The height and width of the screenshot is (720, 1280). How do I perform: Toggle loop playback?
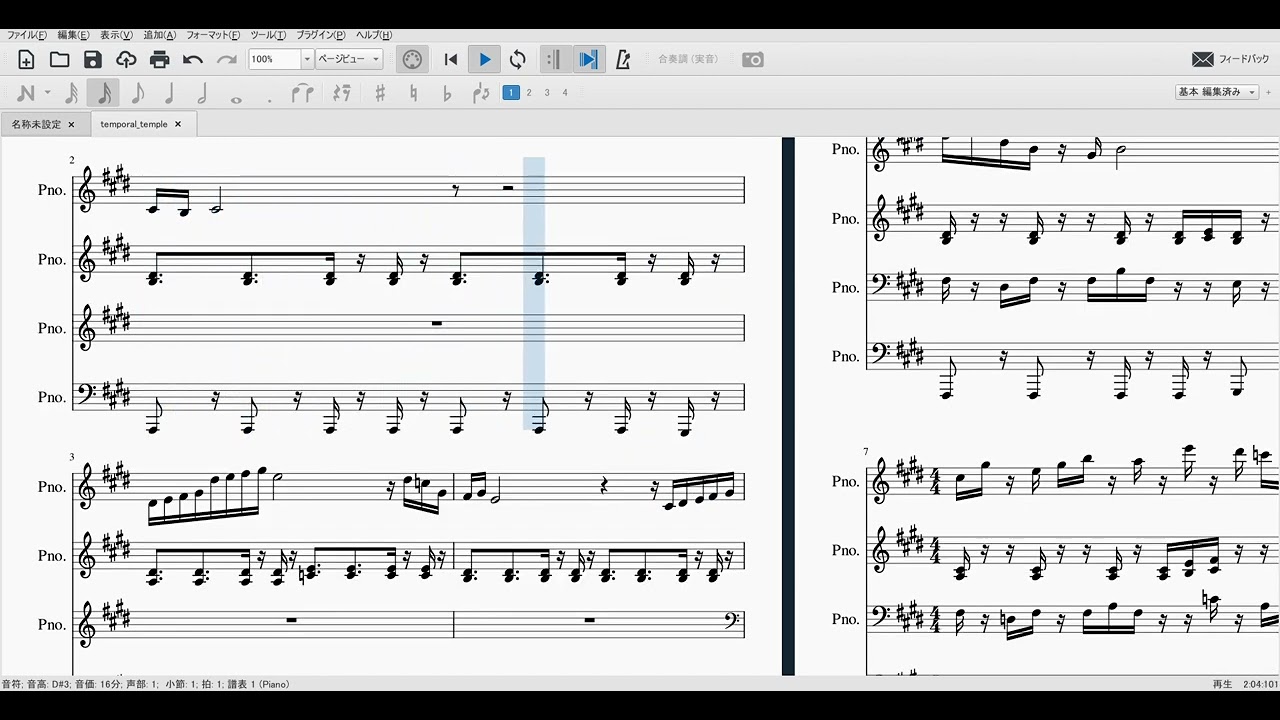pyautogui.click(x=517, y=60)
